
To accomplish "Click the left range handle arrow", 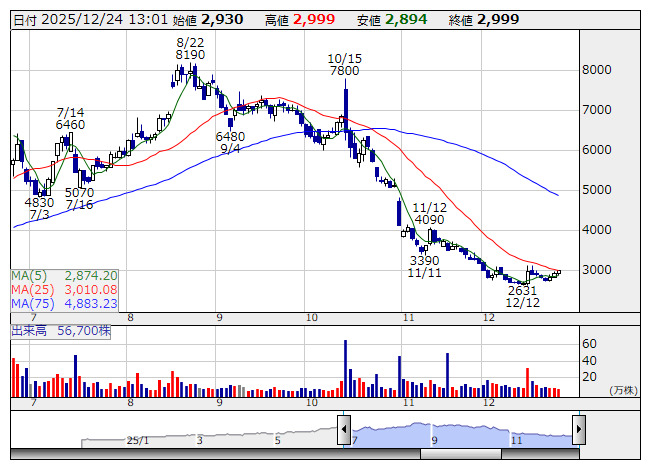I will click(x=344, y=428).
